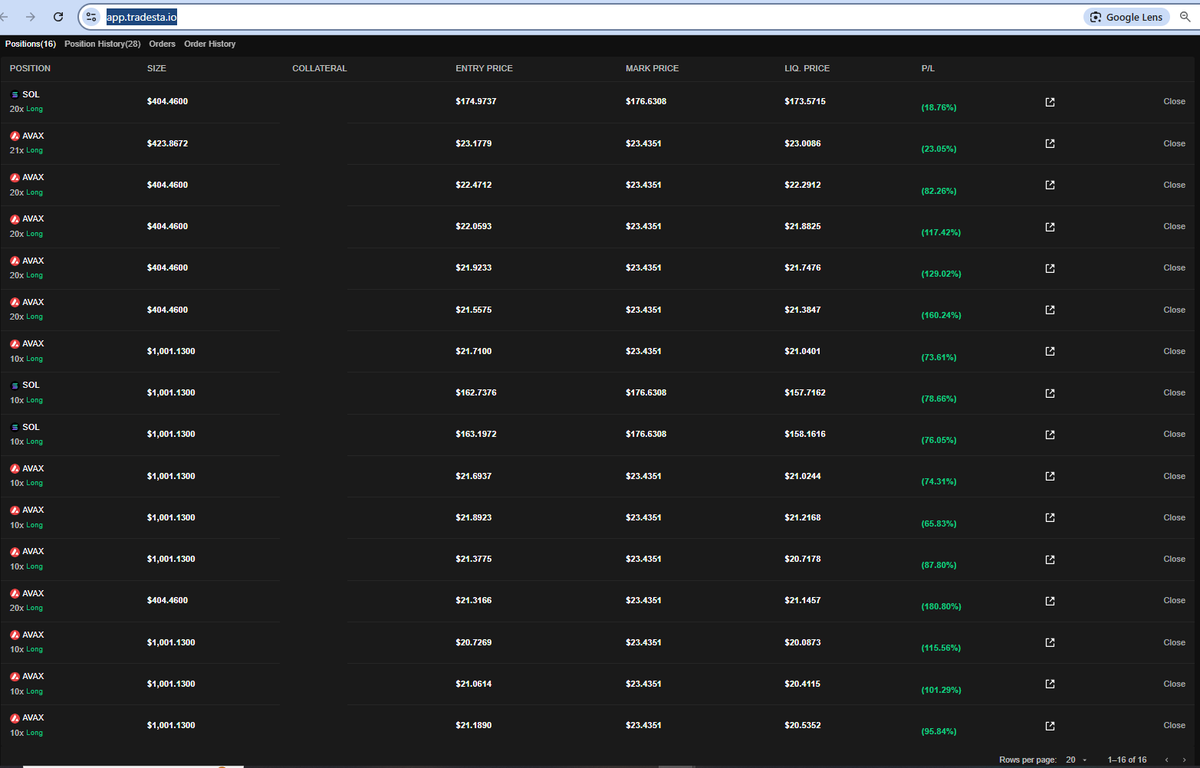Launch Google Lens button
Screen dimensions: 1200x768
[x=1126, y=17]
